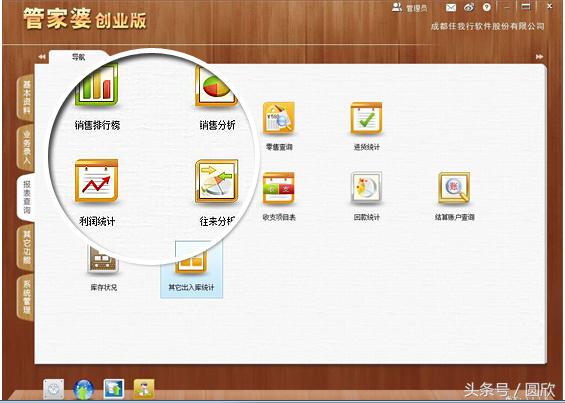
Task: Maximize the 管家婆 window
Action: coord(526,7)
